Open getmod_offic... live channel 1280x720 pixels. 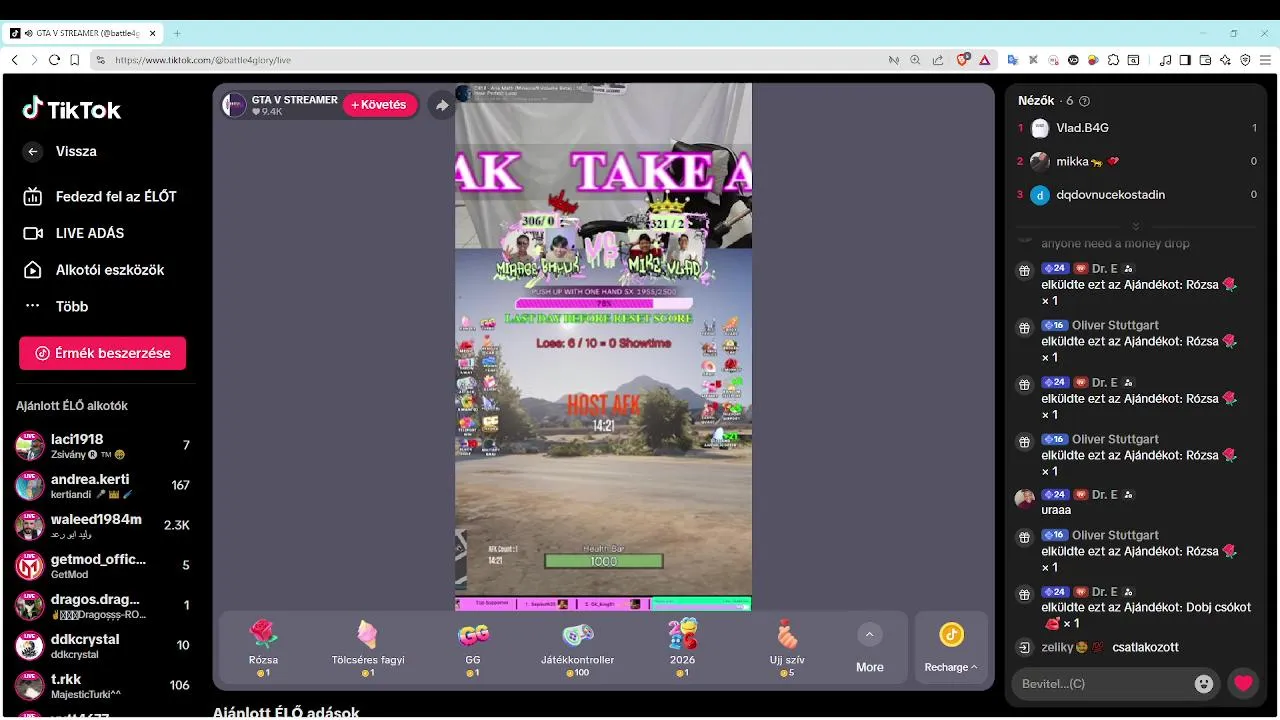102,566
